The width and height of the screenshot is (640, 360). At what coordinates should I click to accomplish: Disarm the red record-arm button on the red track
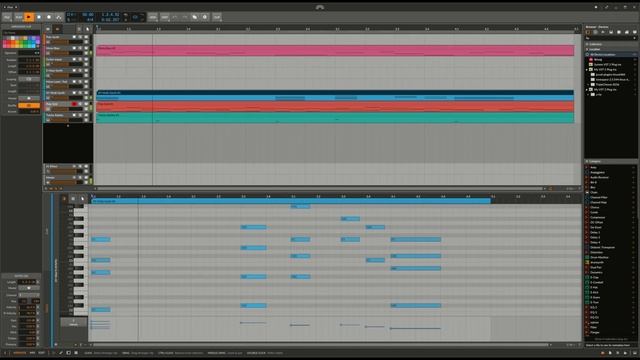tap(74, 104)
